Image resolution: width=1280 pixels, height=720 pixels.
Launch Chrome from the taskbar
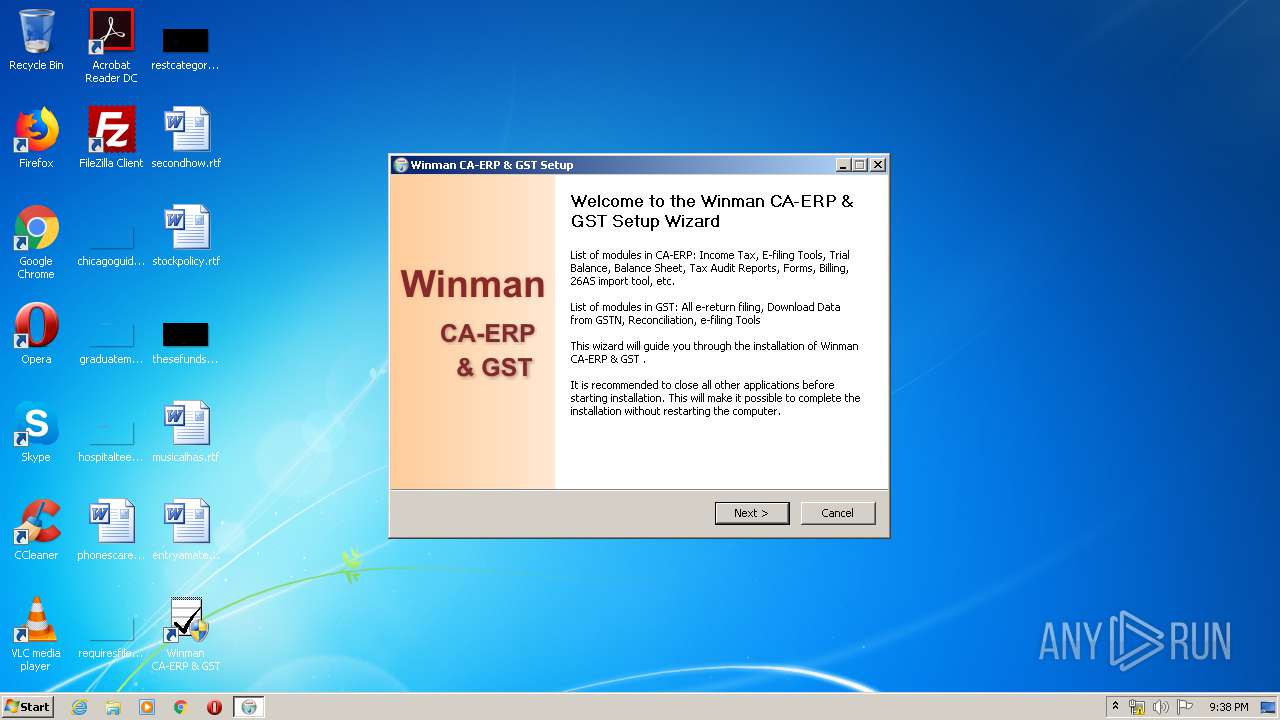(x=181, y=707)
